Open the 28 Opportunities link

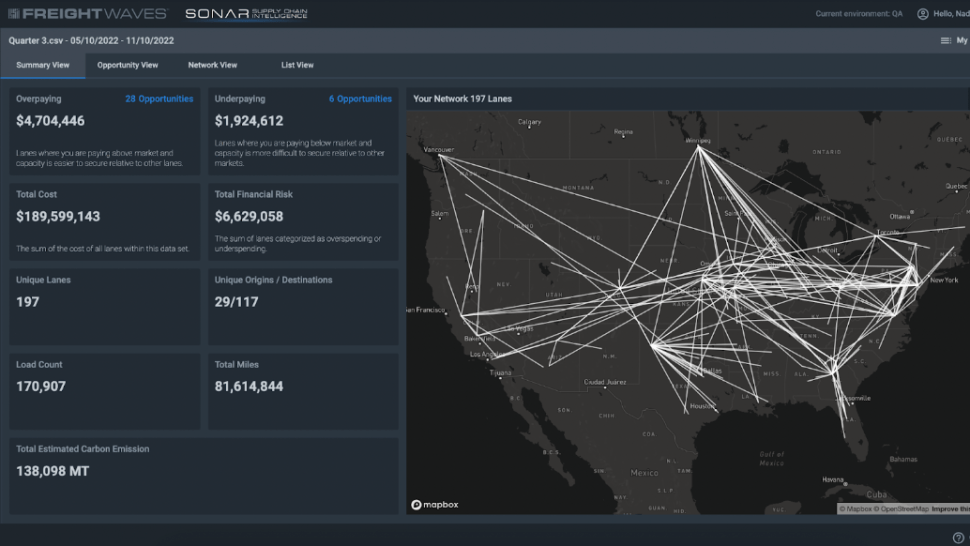pos(159,99)
